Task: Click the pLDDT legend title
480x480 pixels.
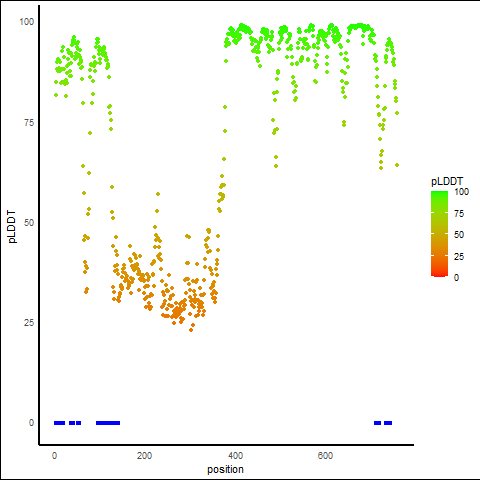Action: (447, 181)
